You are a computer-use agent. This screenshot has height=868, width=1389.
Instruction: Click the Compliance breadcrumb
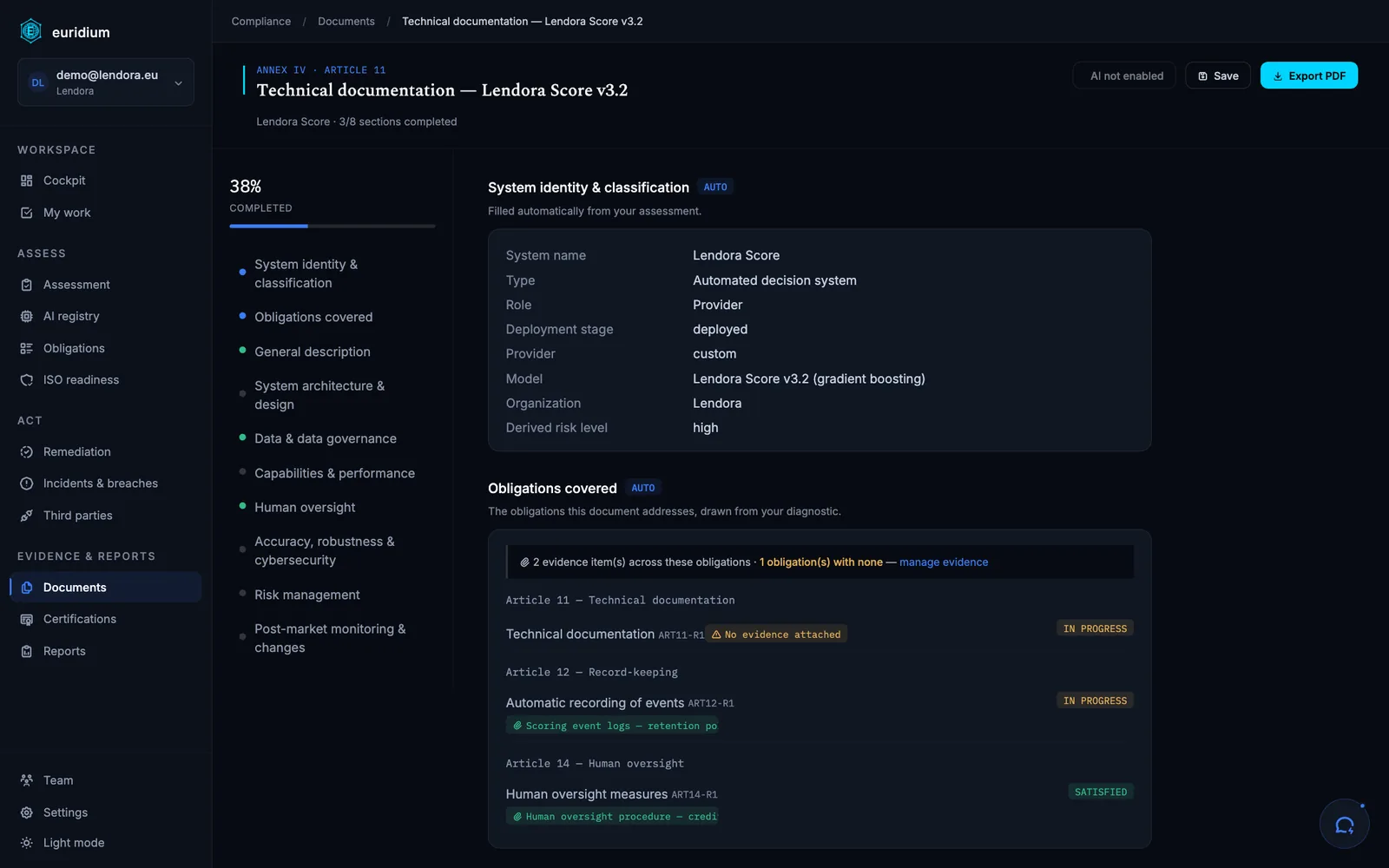(260, 22)
